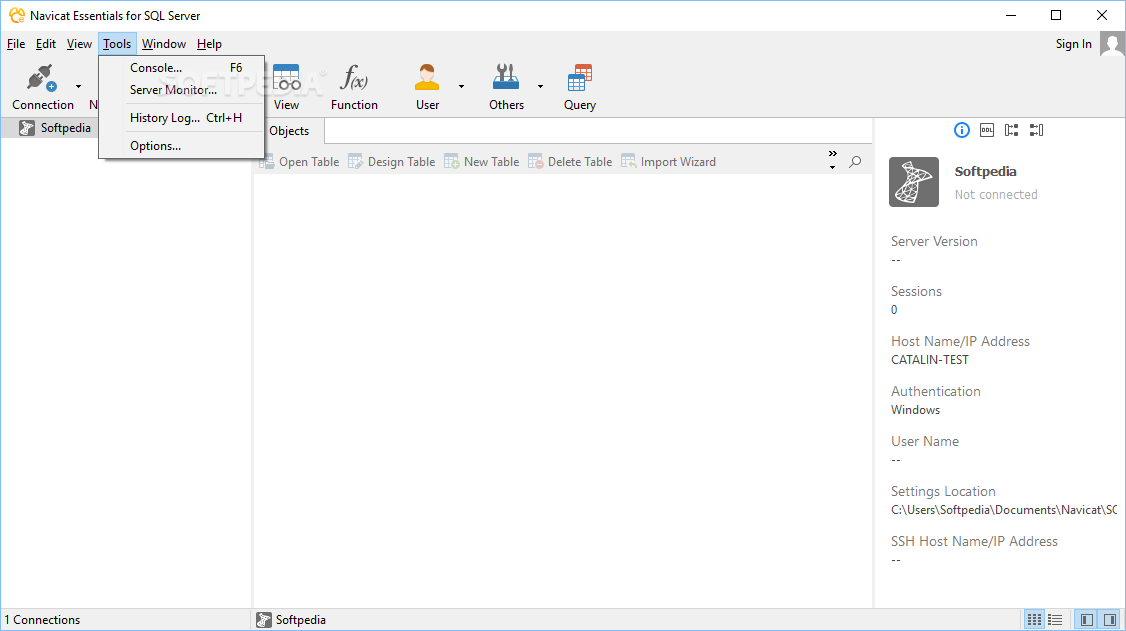Open the Query toolbar icon

pyautogui.click(x=580, y=78)
